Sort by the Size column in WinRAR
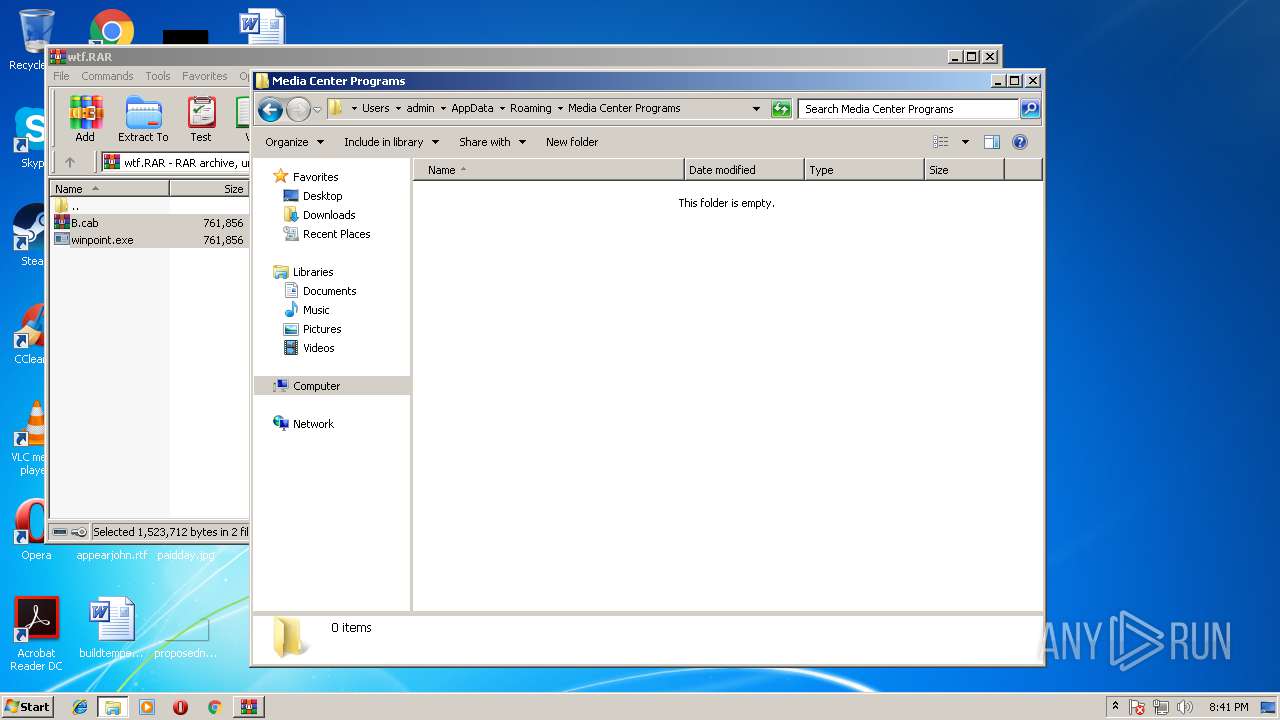 pyautogui.click(x=209, y=188)
